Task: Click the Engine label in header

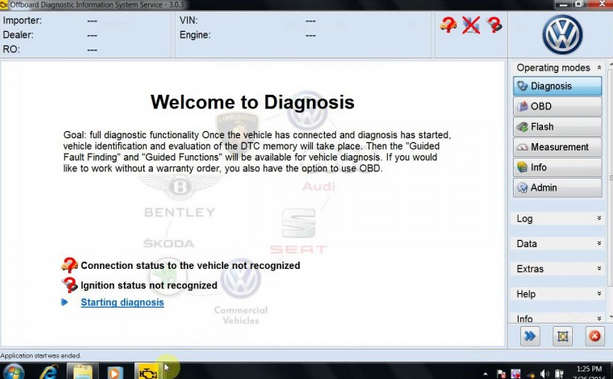Action: (195, 35)
